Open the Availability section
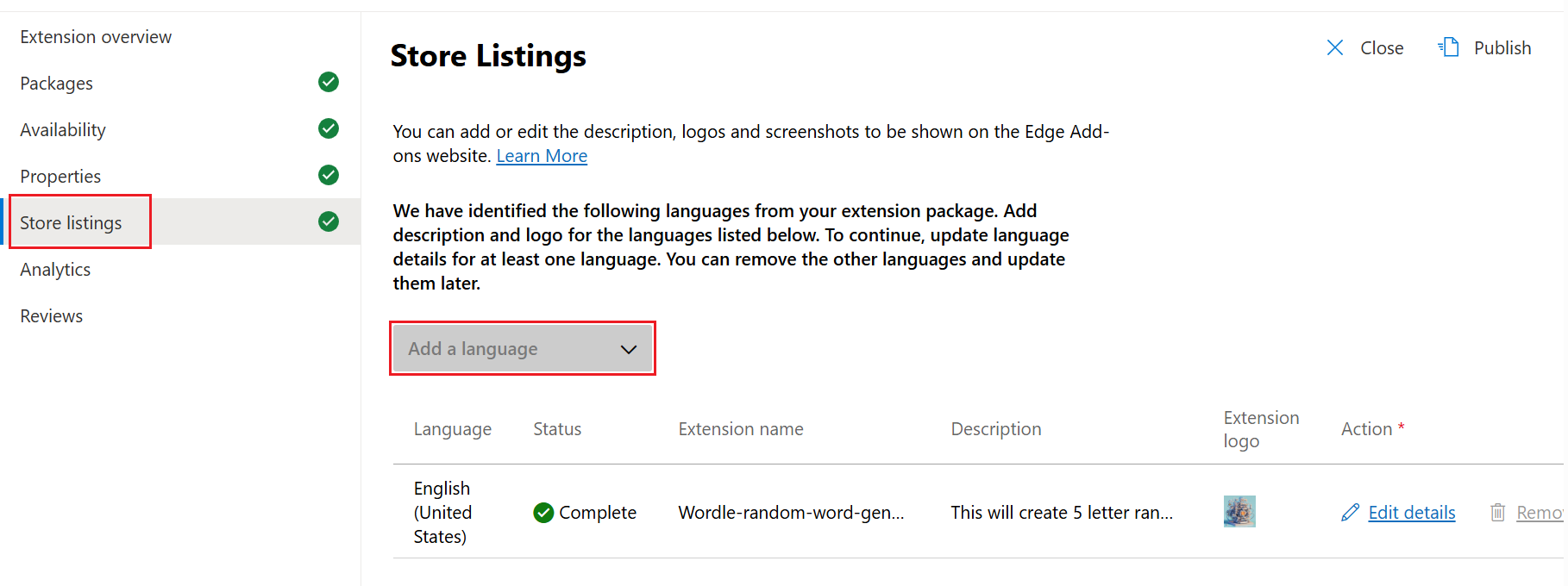 63,130
